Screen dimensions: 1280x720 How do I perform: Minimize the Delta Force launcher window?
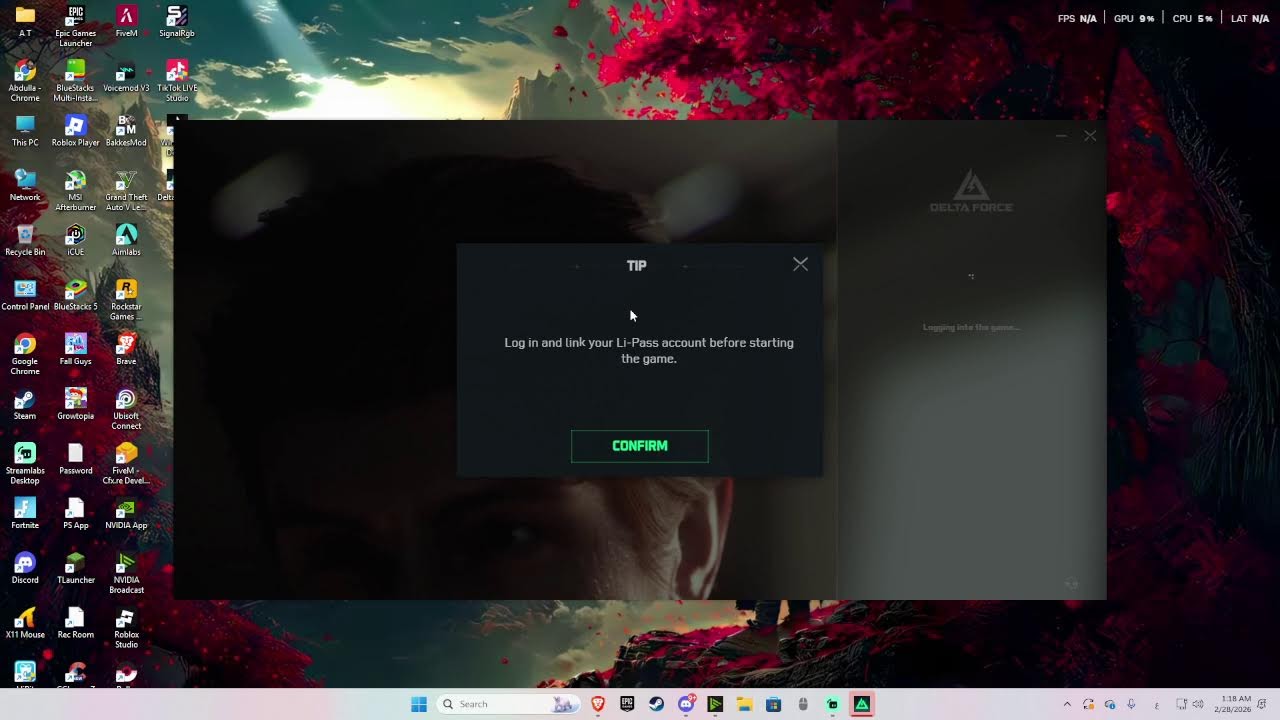click(x=1061, y=135)
